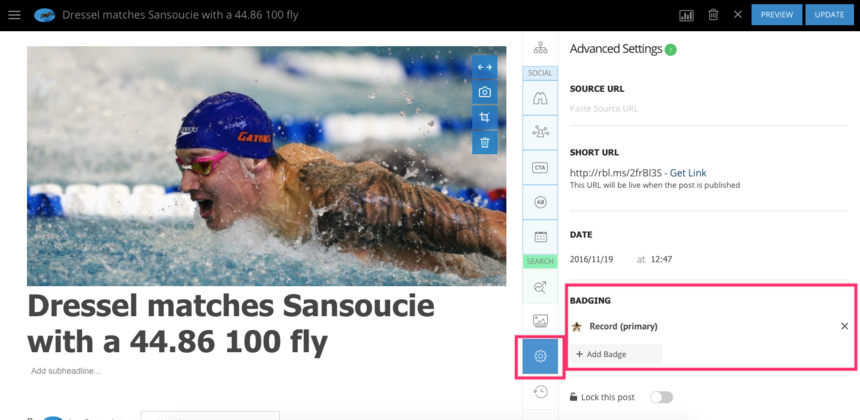
Task: Delete post using top bar trash icon
Action: (713, 15)
